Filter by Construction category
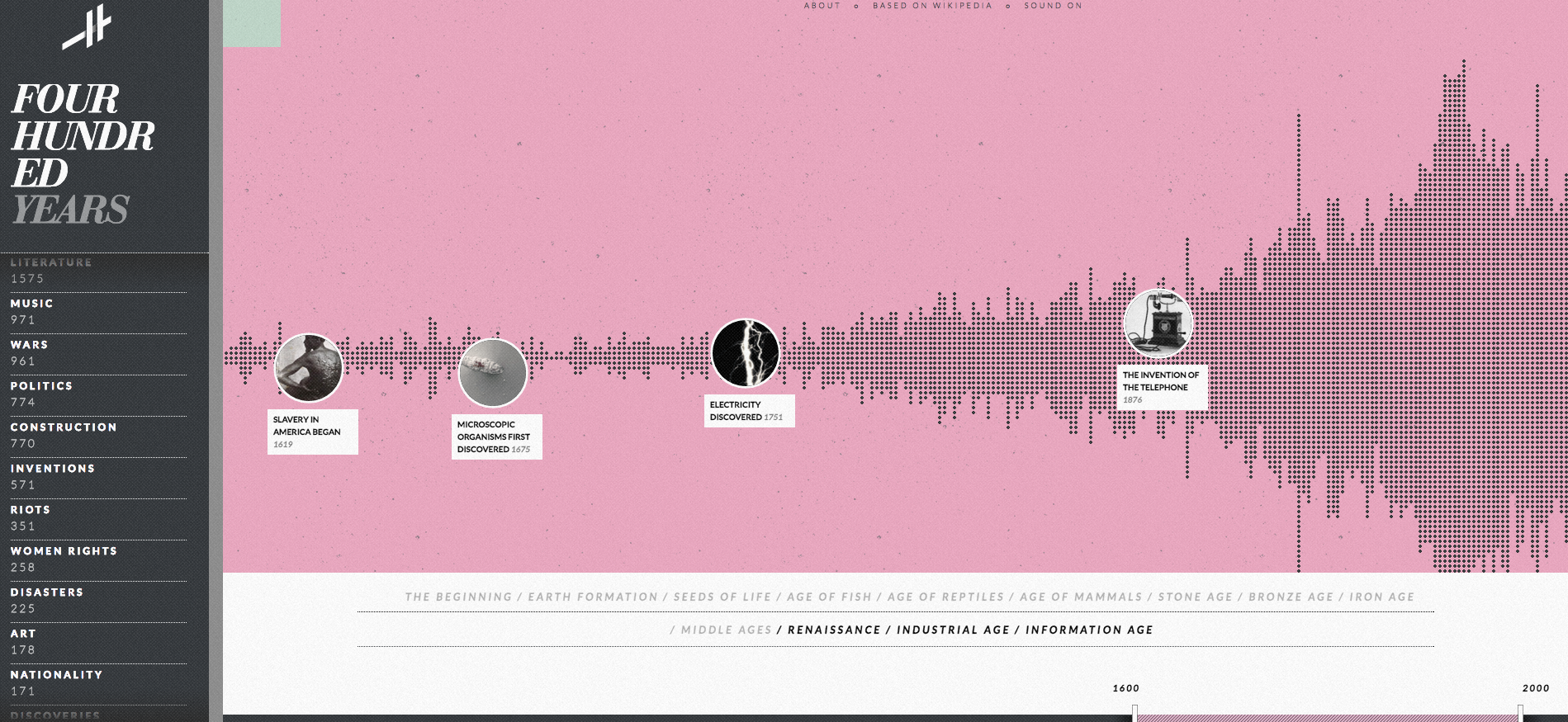 click(x=98, y=436)
